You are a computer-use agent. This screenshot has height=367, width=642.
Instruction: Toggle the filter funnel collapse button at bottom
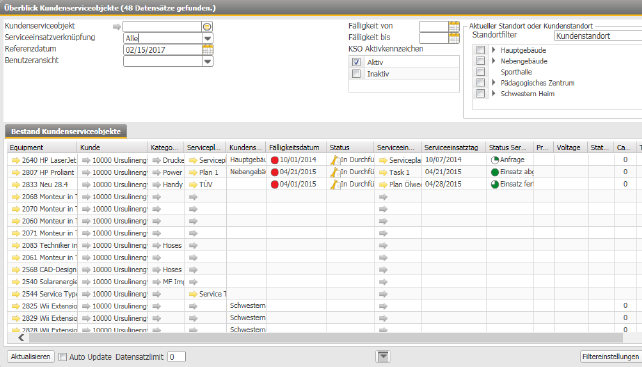[x=383, y=356]
